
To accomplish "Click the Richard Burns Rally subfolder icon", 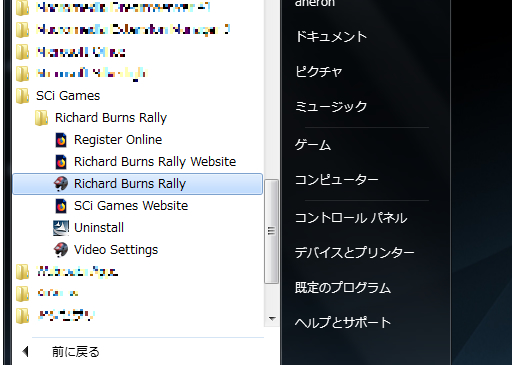I will tap(42, 118).
